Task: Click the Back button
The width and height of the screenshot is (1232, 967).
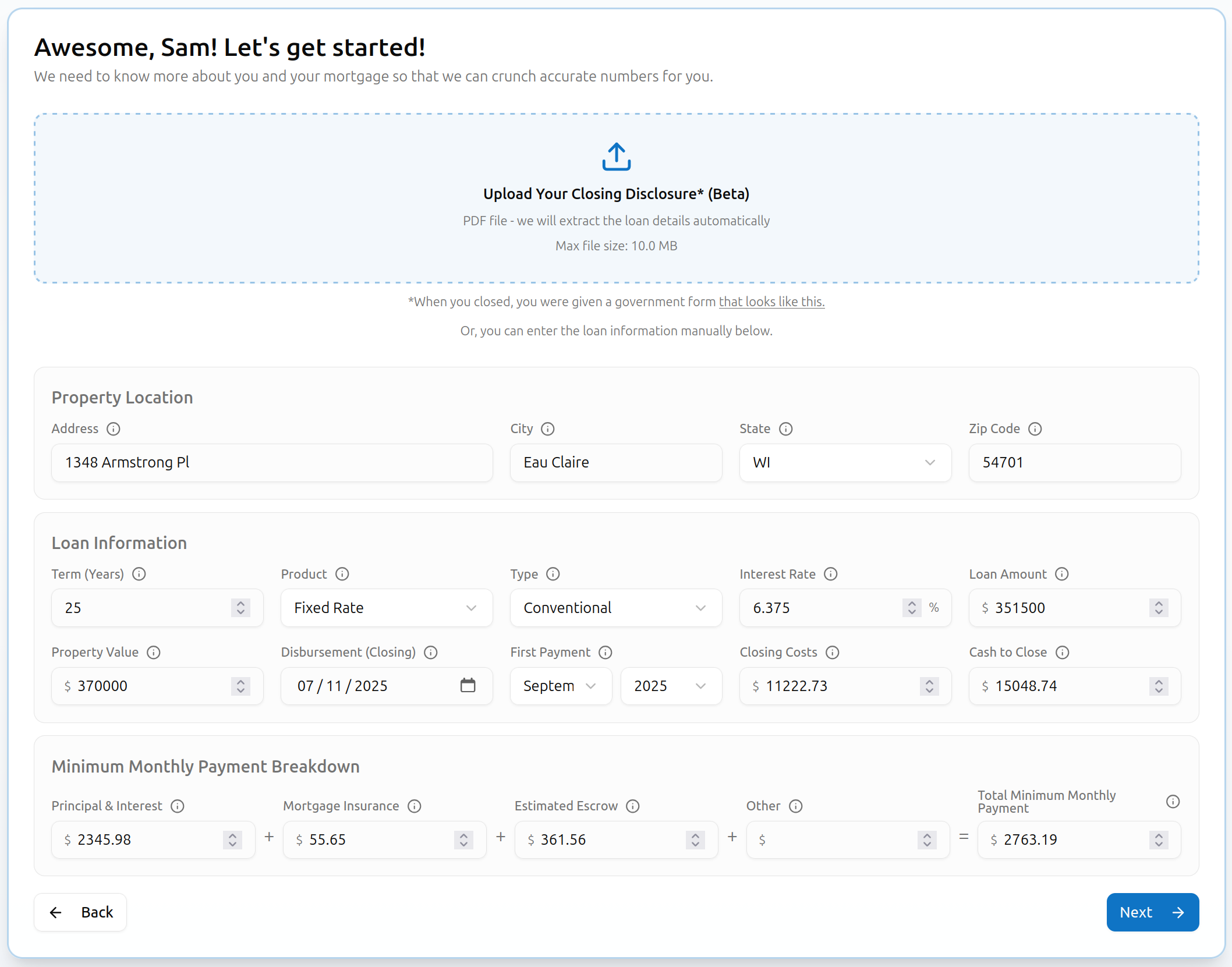Action: (80, 912)
